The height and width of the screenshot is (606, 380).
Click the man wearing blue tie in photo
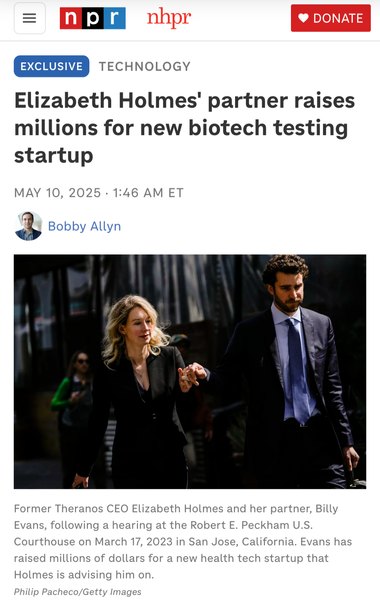pyautogui.click(x=294, y=371)
